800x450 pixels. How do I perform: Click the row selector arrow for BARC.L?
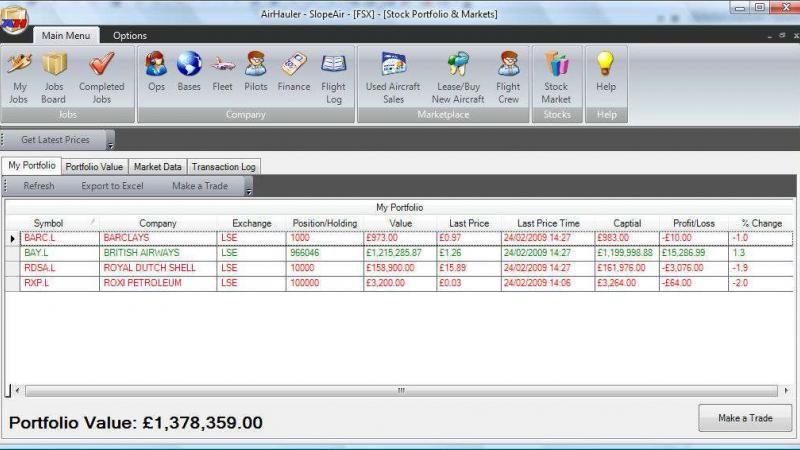(x=12, y=238)
